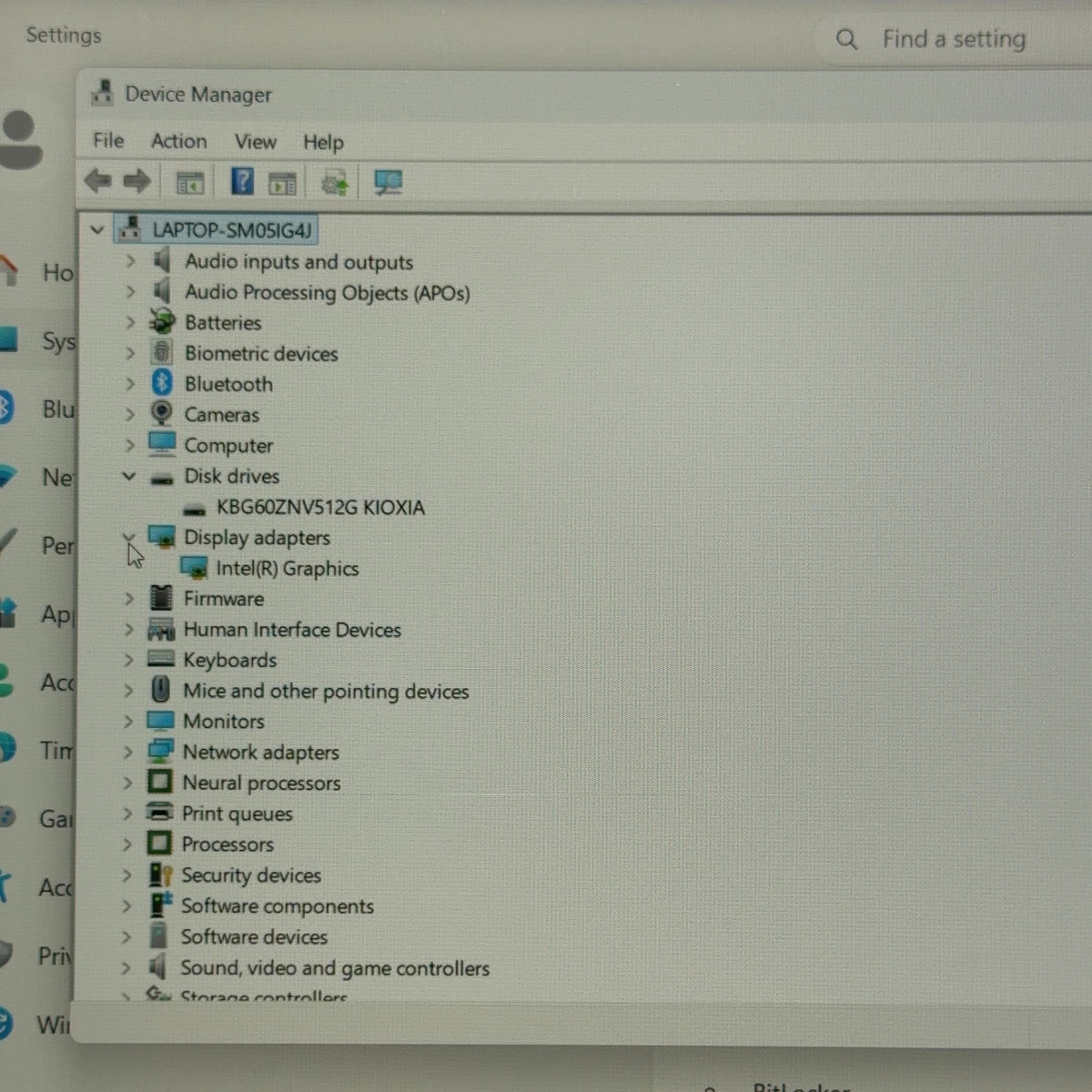Click the Display adapters icon
This screenshot has width=1092, height=1092.
click(162, 537)
